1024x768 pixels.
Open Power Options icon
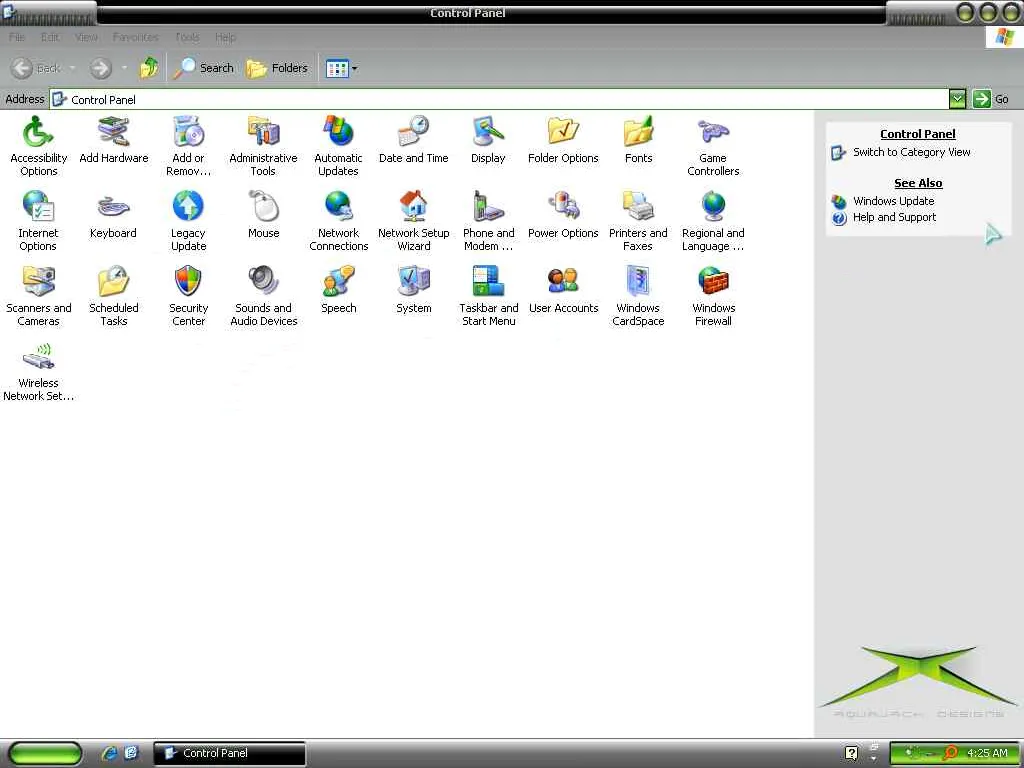tap(563, 214)
